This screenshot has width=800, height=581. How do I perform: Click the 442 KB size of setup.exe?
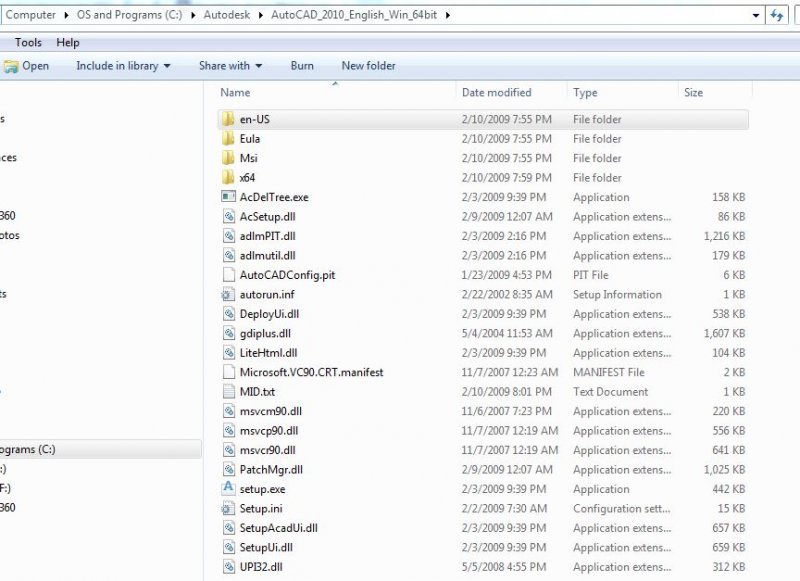point(729,489)
